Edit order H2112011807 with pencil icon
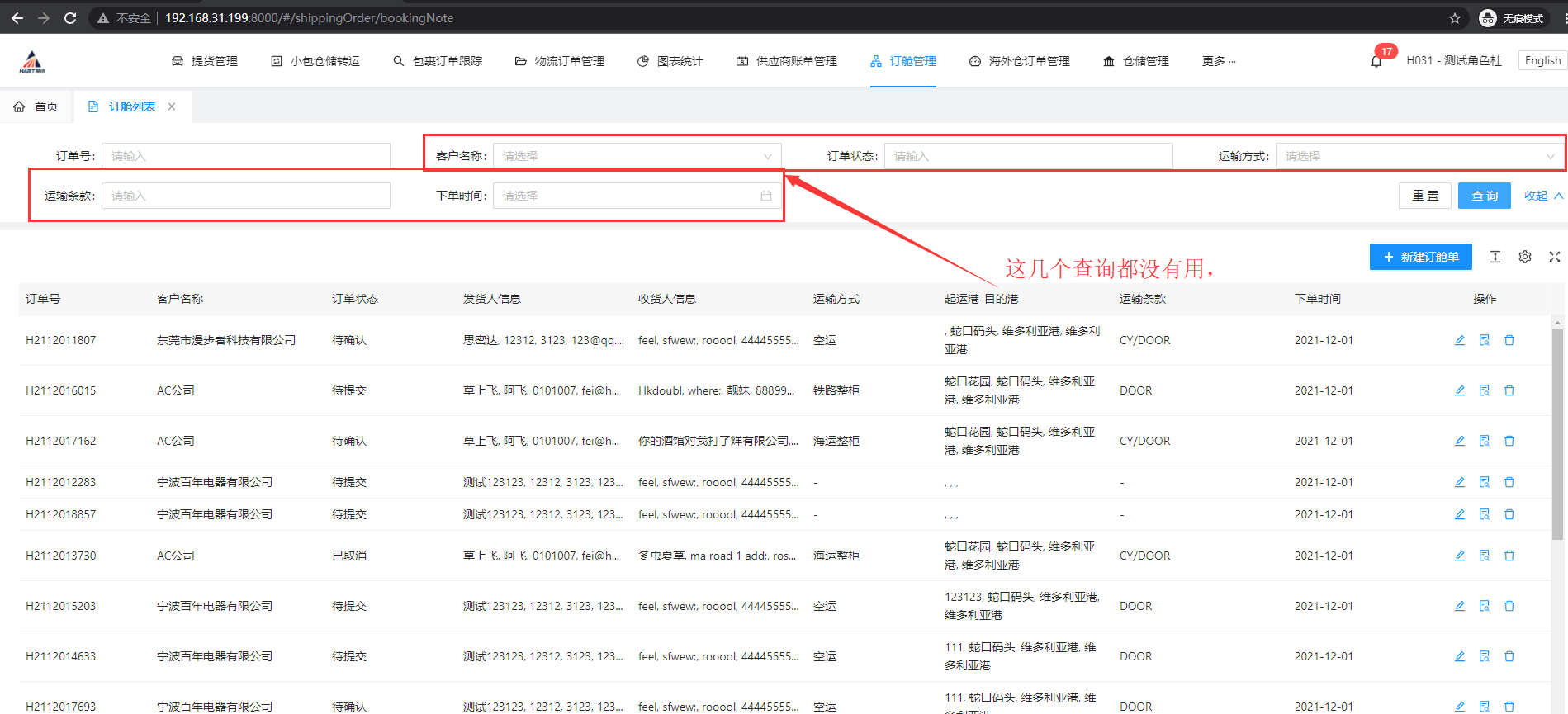 coord(1460,340)
